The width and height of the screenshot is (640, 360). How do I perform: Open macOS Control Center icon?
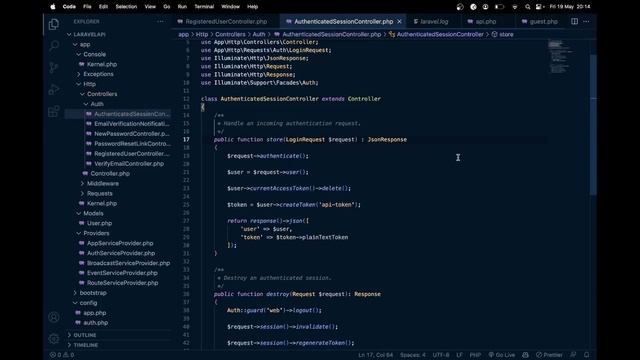click(x=540, y=7)
